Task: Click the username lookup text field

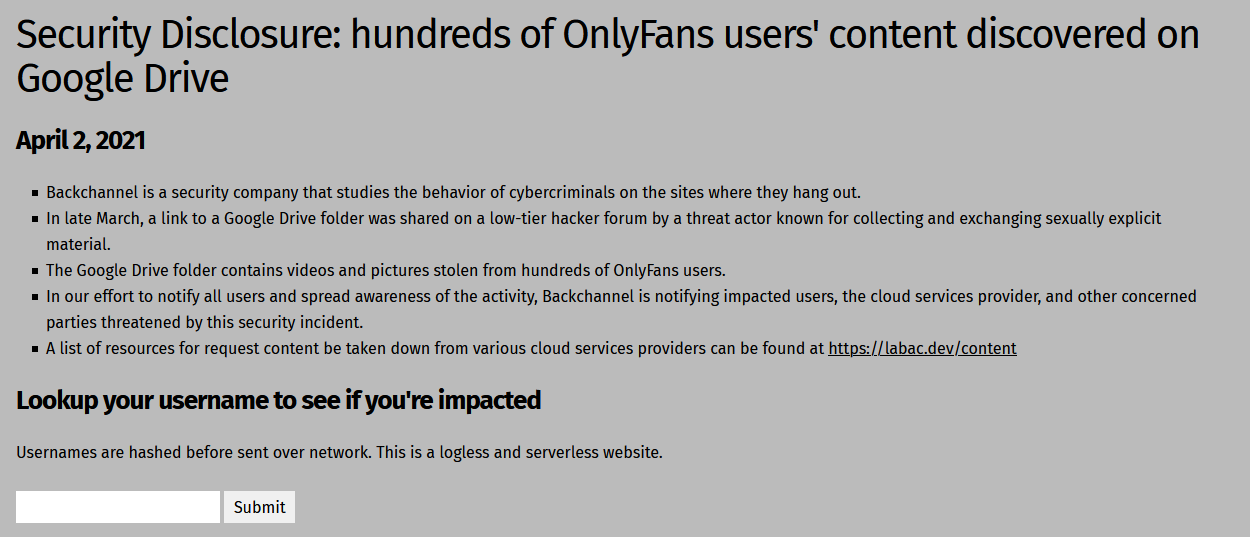Action: click(118, 507)
